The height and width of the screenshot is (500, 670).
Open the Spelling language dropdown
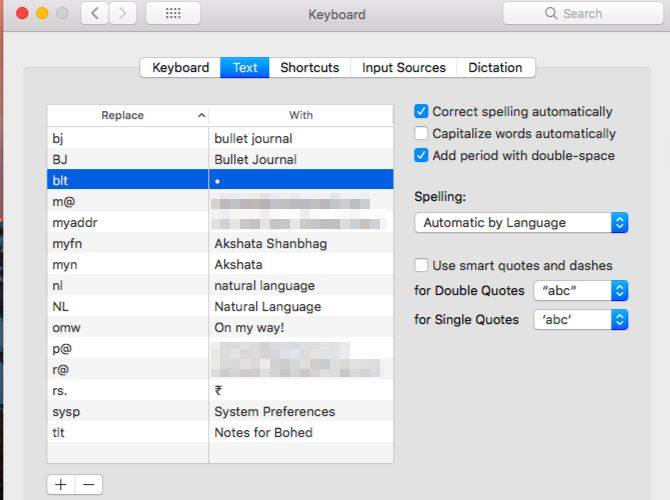pyautogui.click(x=521, y=223)
